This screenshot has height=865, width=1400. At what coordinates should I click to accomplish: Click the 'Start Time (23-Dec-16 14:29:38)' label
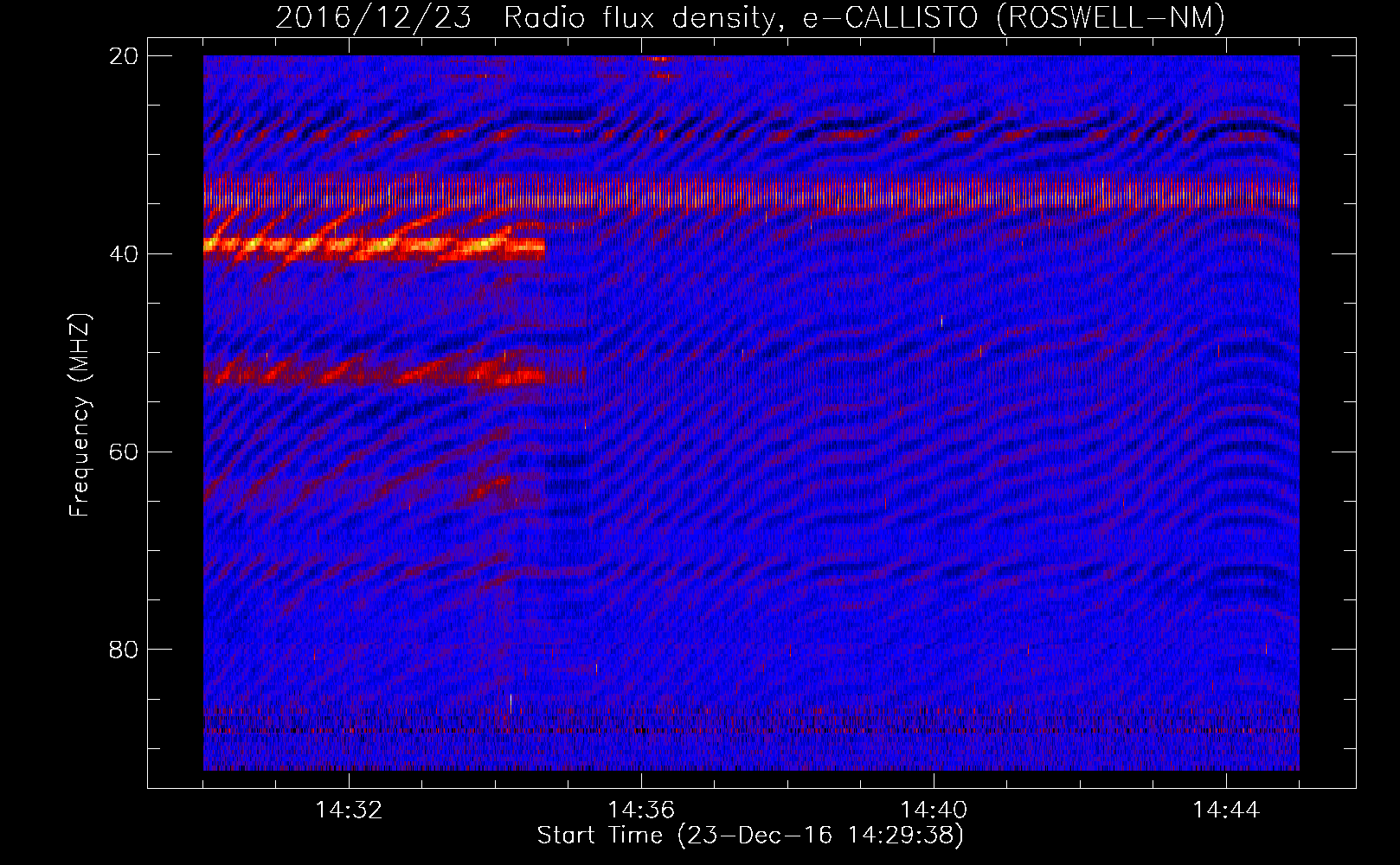[750, 836]
